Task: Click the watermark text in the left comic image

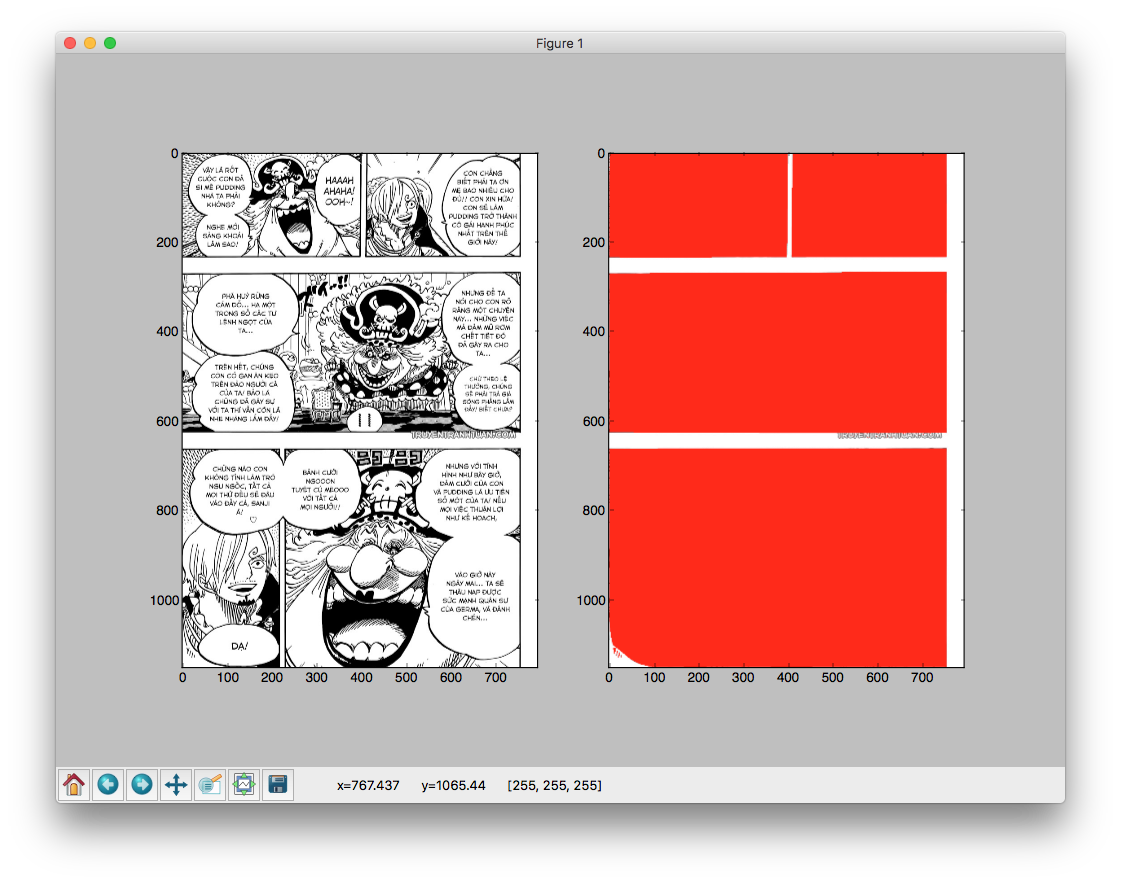Action: click(x=463, y=435)
